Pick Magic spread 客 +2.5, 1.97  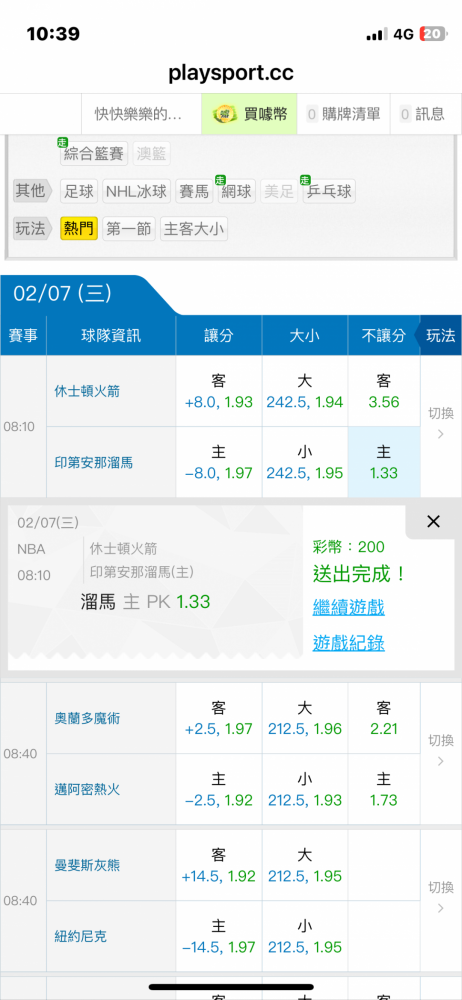click(x=219, y=718)
